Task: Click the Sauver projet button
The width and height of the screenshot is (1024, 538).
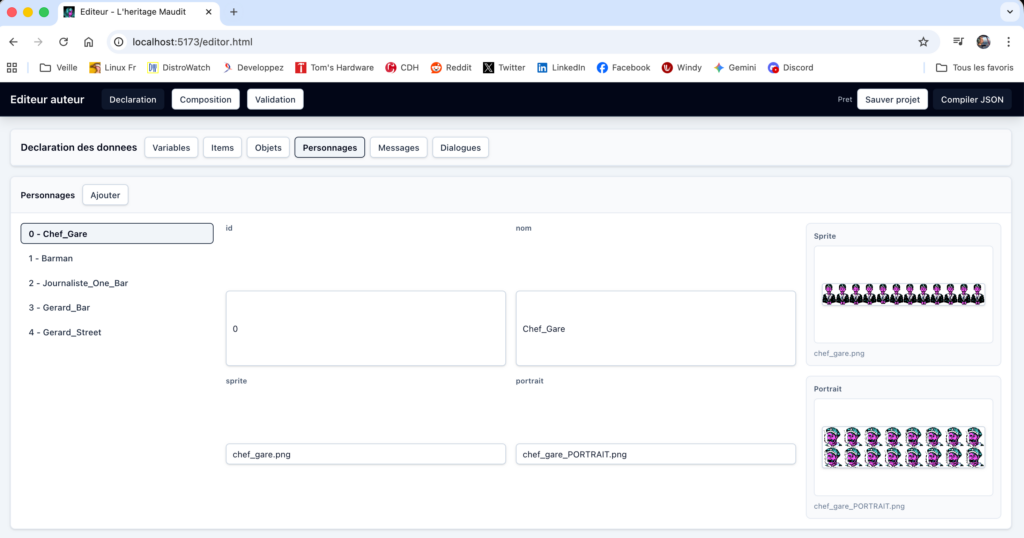Action: coord(892,99)
